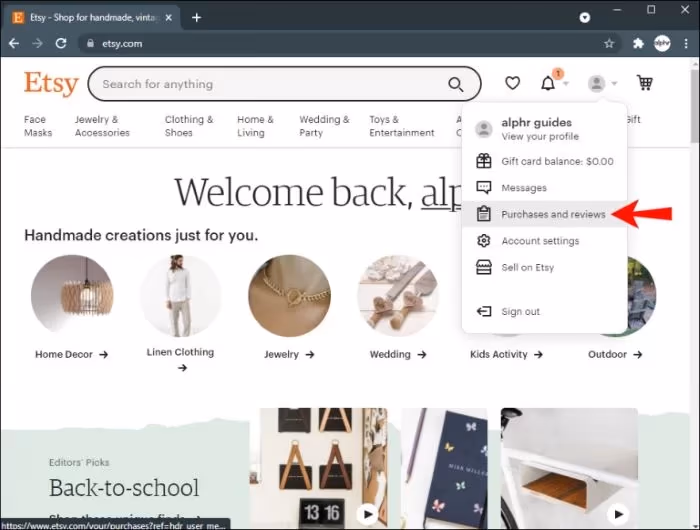Expand the account profile dropdown

601,84
